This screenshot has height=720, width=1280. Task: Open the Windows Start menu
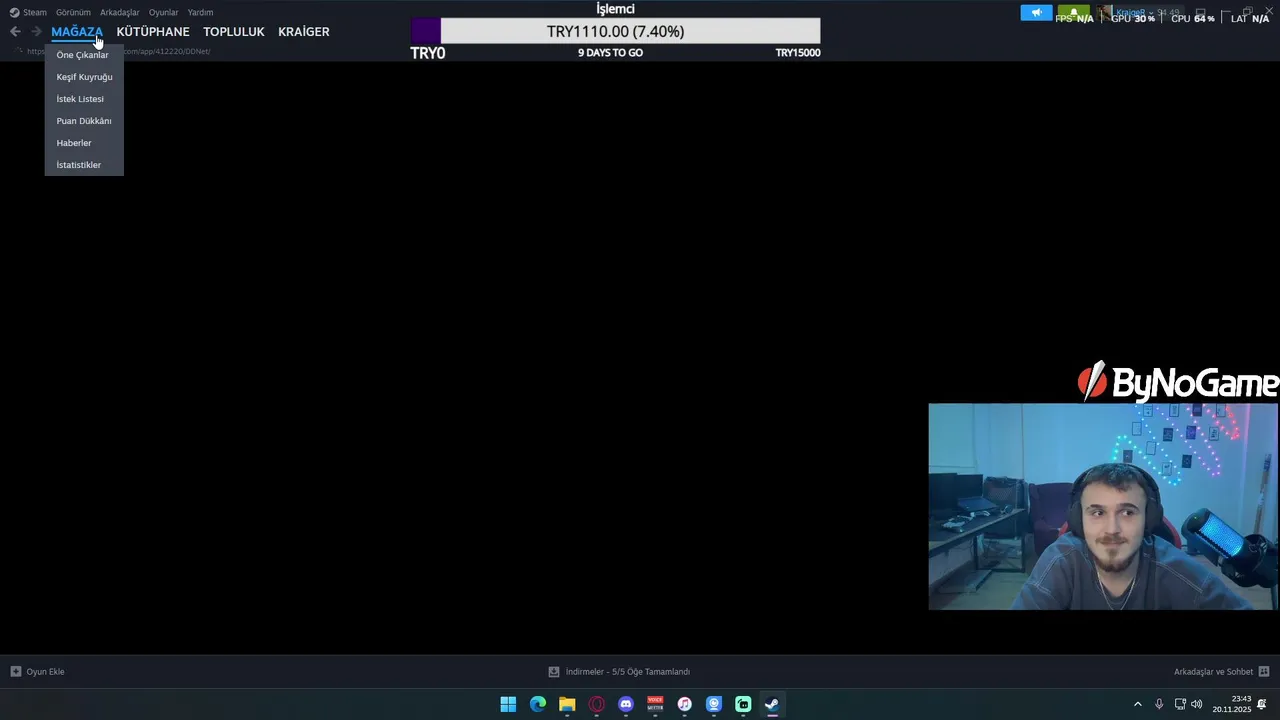point(508,704)
